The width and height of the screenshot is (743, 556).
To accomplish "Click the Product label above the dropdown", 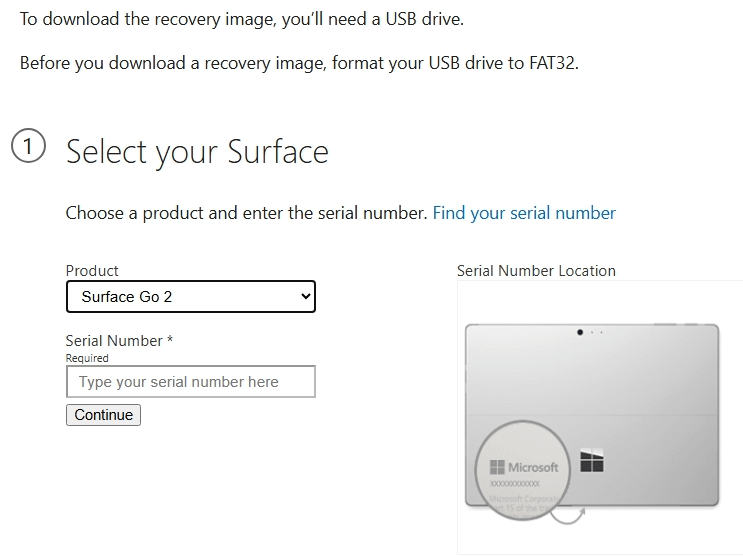I will click(x=92, y=271).
